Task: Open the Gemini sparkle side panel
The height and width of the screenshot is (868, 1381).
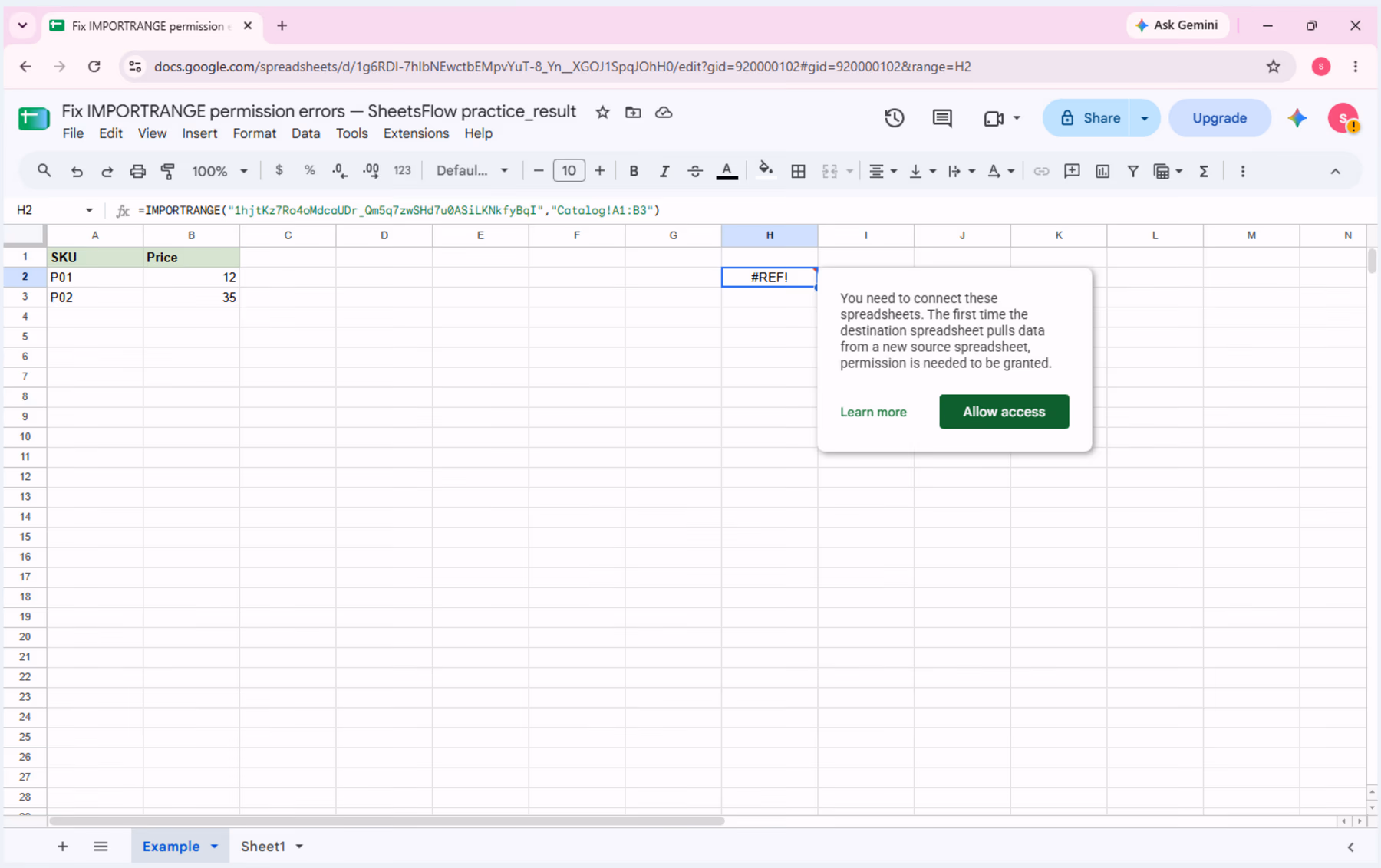Action: (x=1297, y=118)
